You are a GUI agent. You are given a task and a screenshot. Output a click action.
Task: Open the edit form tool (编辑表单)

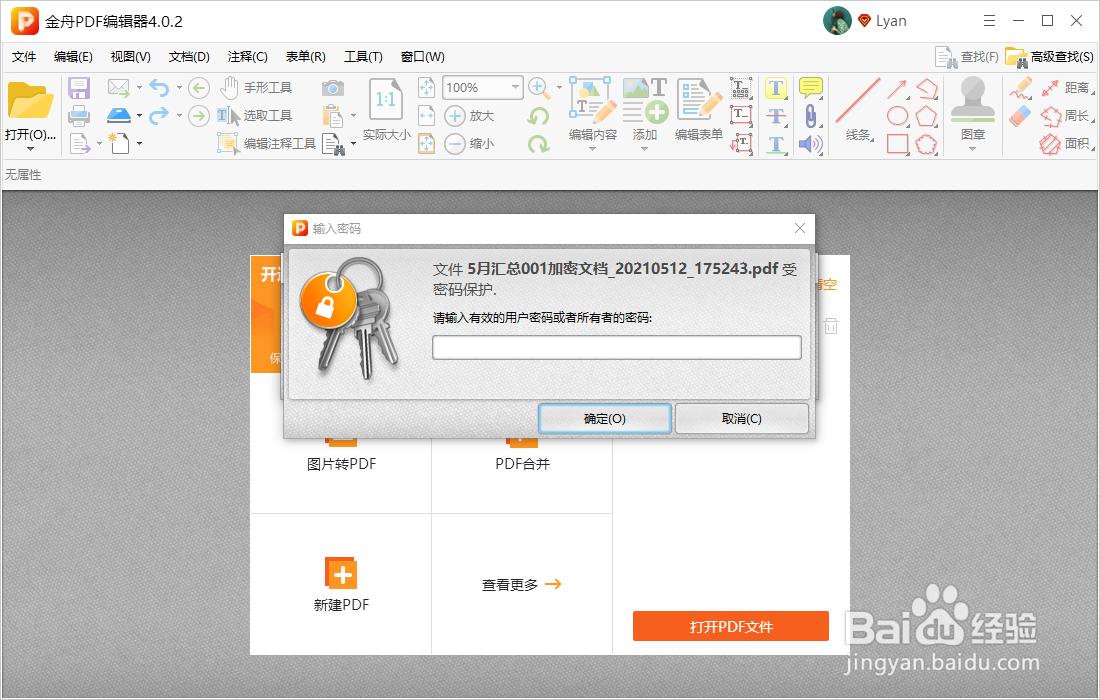click(x=697, y=110)
